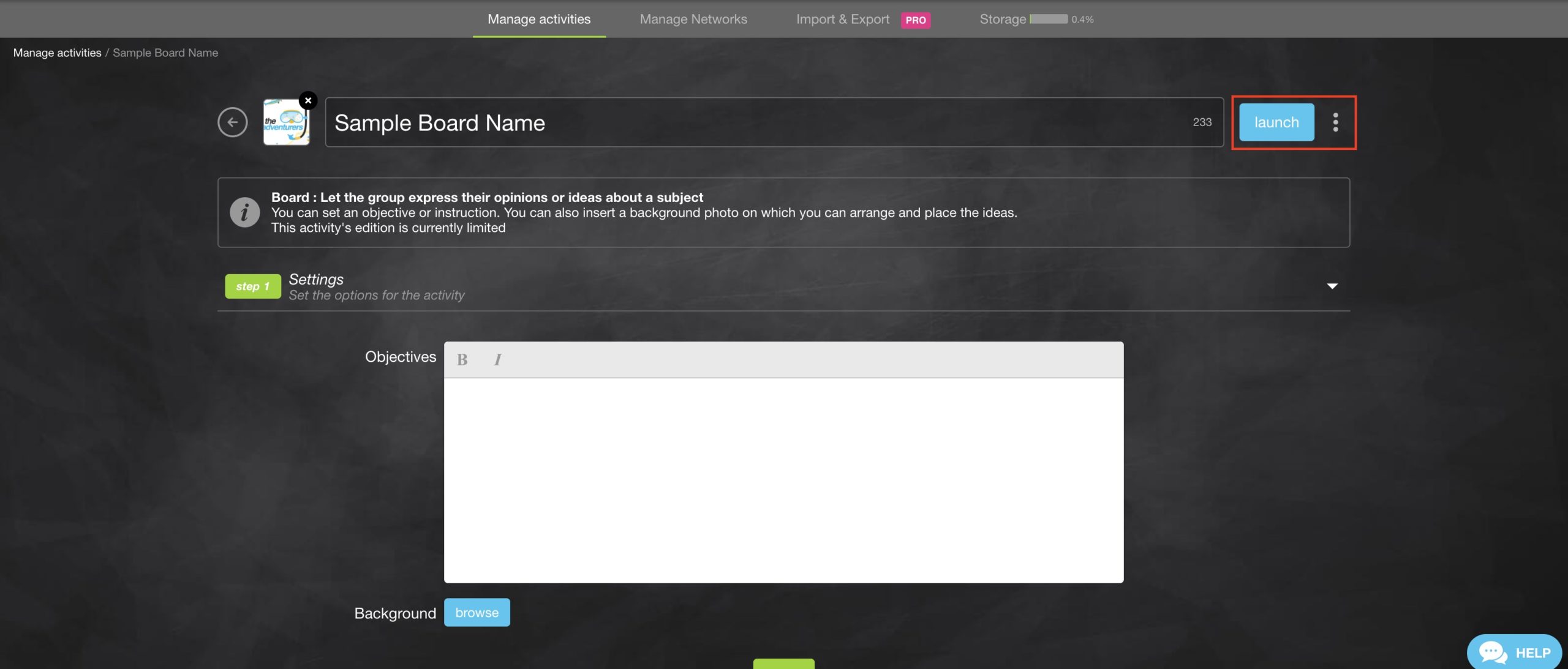This screenshot has height=669, width=1568.
Task: Click the Manage activities breadcrumb link
Action: click(x=57, y=52)
